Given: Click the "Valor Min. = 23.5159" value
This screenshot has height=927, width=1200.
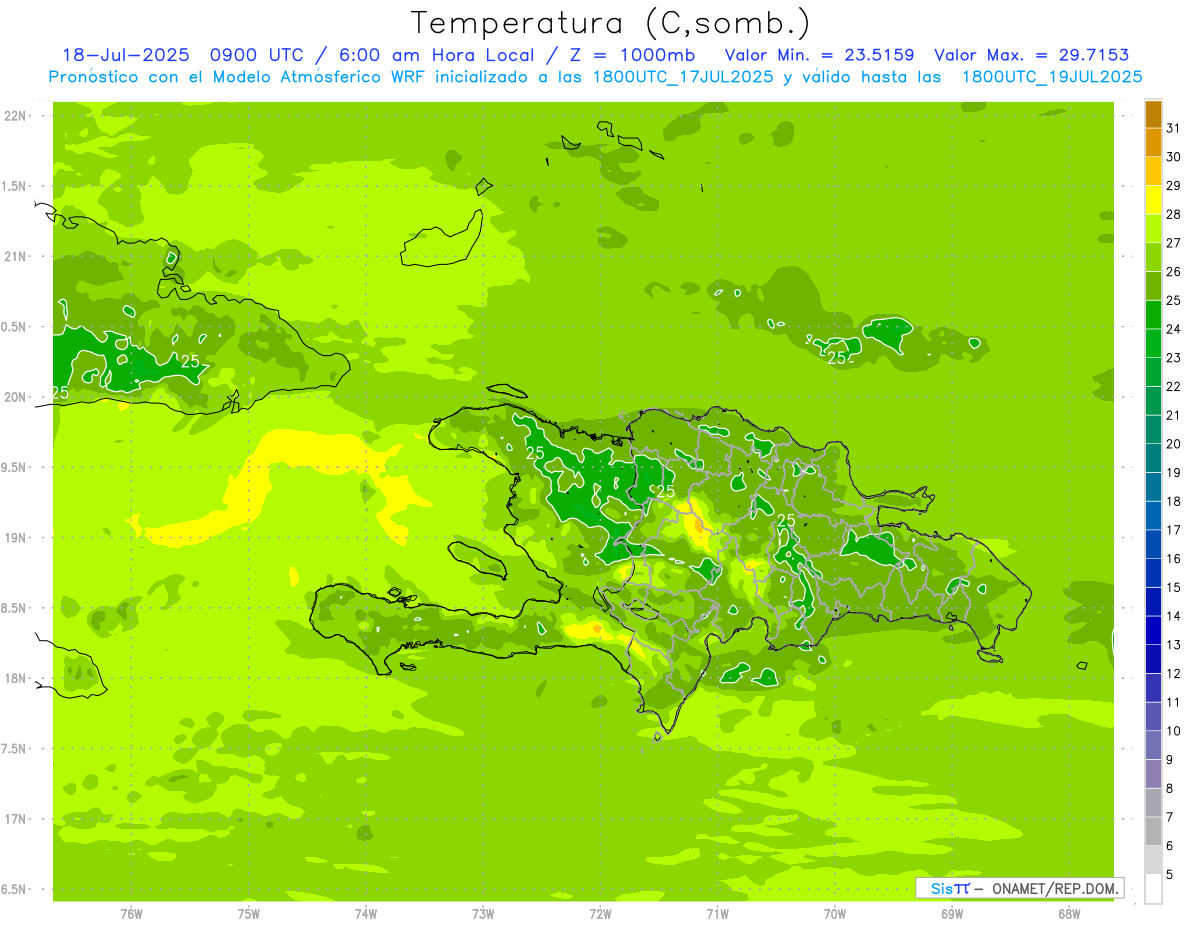Looking at the screenshot, I should coord(819,55).
